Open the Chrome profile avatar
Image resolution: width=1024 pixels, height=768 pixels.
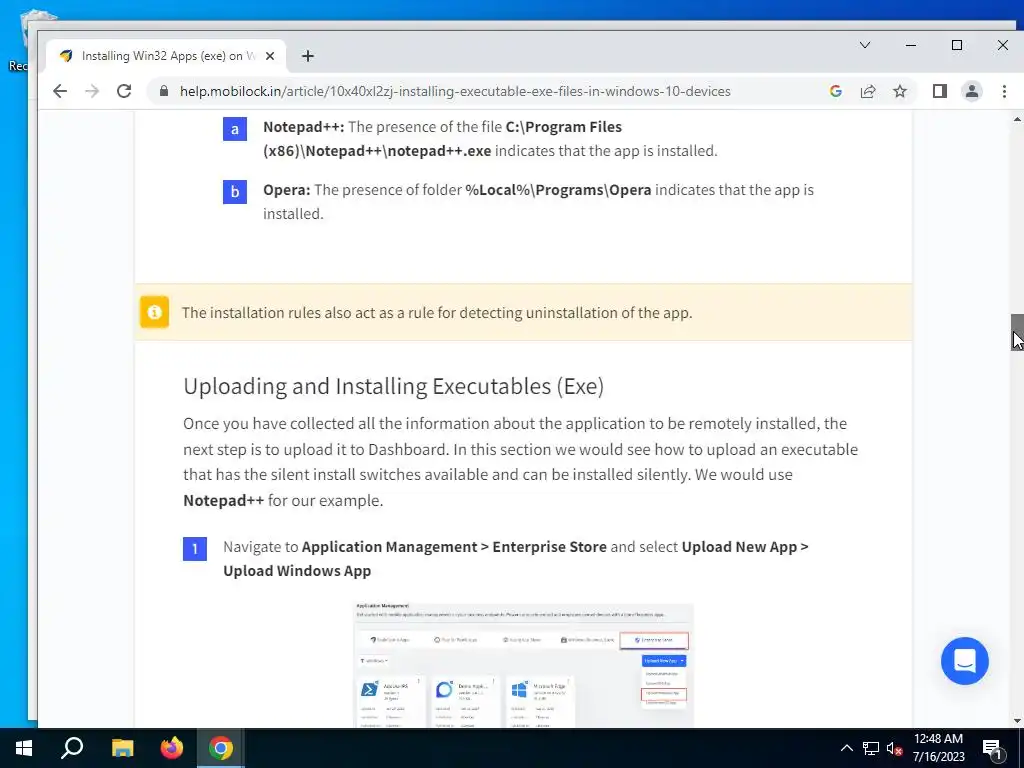pos(972,91)
